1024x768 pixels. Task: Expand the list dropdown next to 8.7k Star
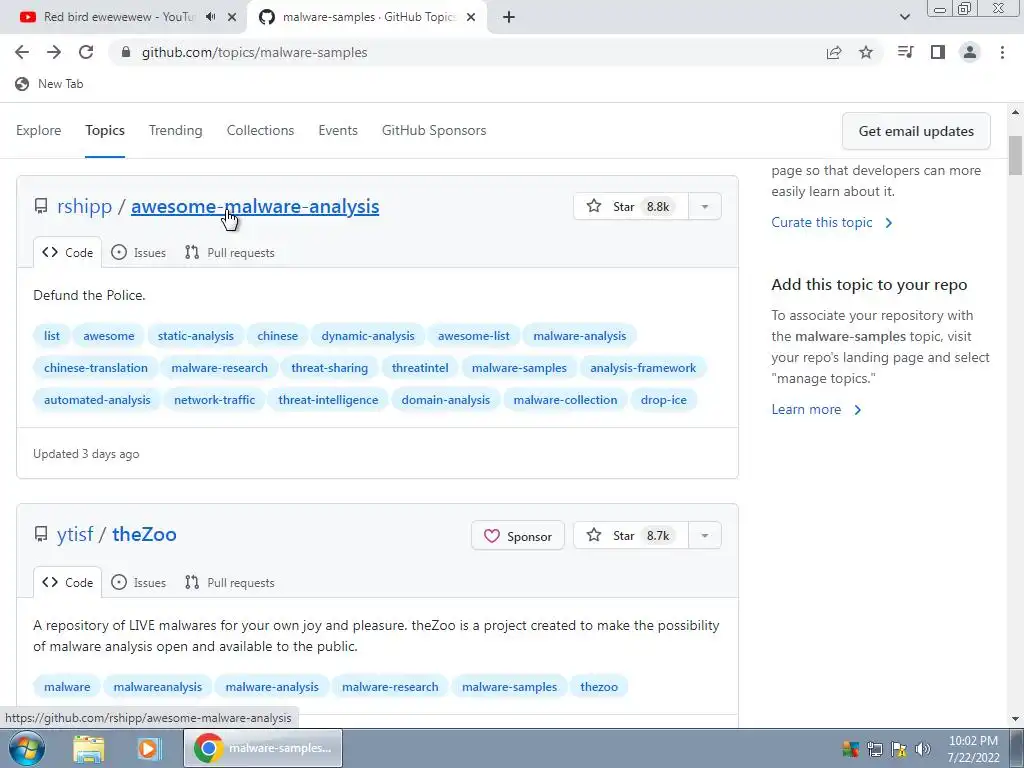pos(705,536)
